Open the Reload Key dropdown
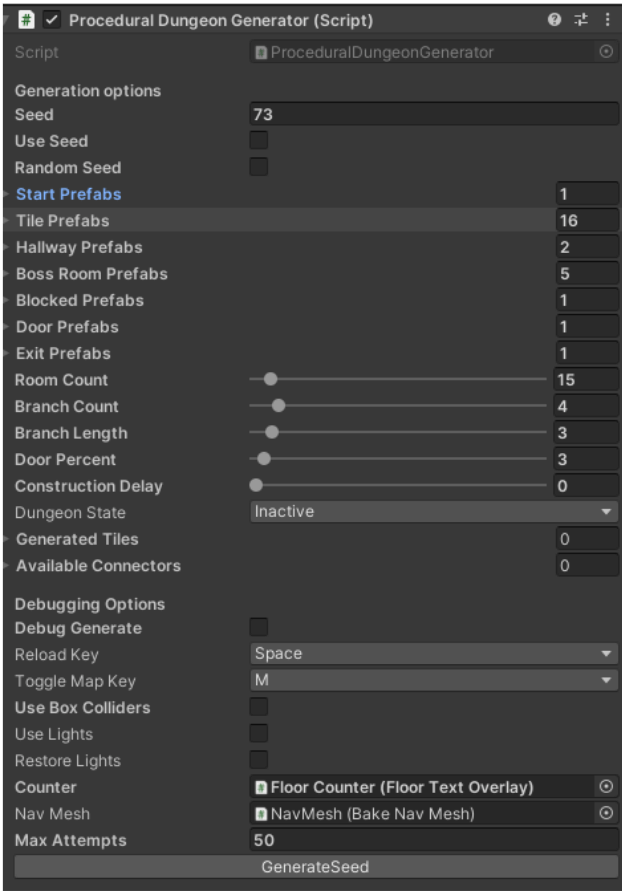622x892 pixels. point(433,654)
